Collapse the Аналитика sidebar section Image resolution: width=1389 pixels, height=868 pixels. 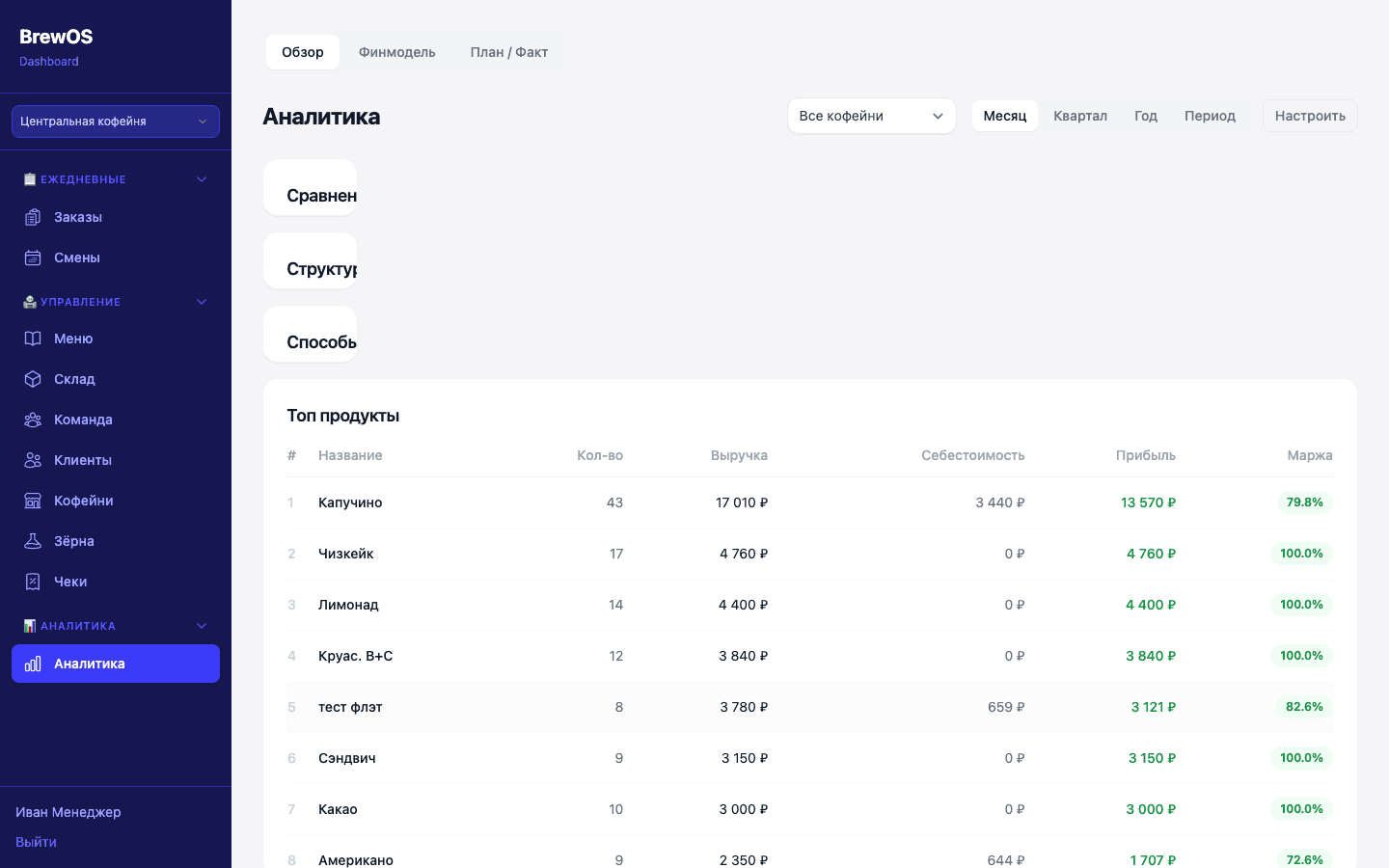pos(202,626)
